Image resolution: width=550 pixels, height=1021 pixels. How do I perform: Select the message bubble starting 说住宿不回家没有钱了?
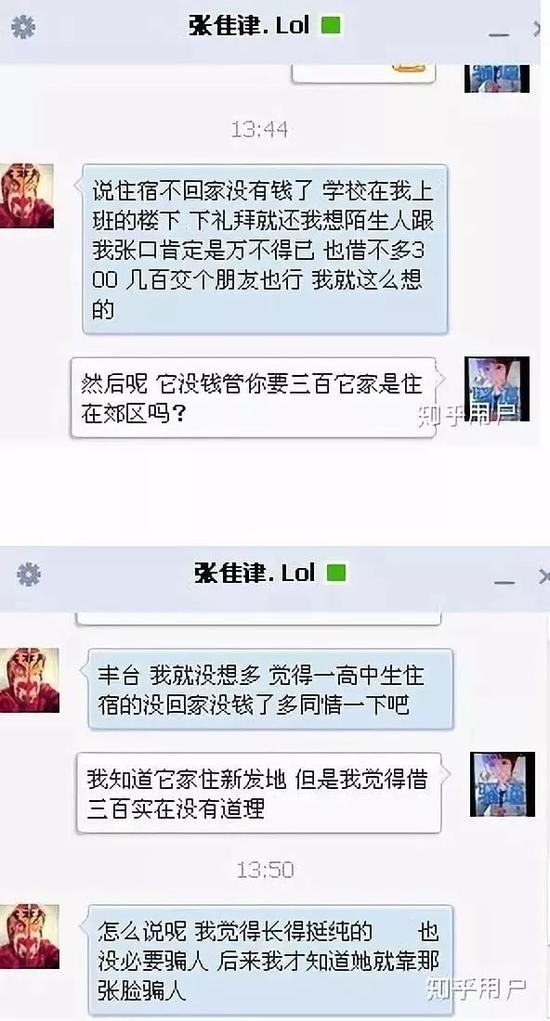[x=265, y=249]
